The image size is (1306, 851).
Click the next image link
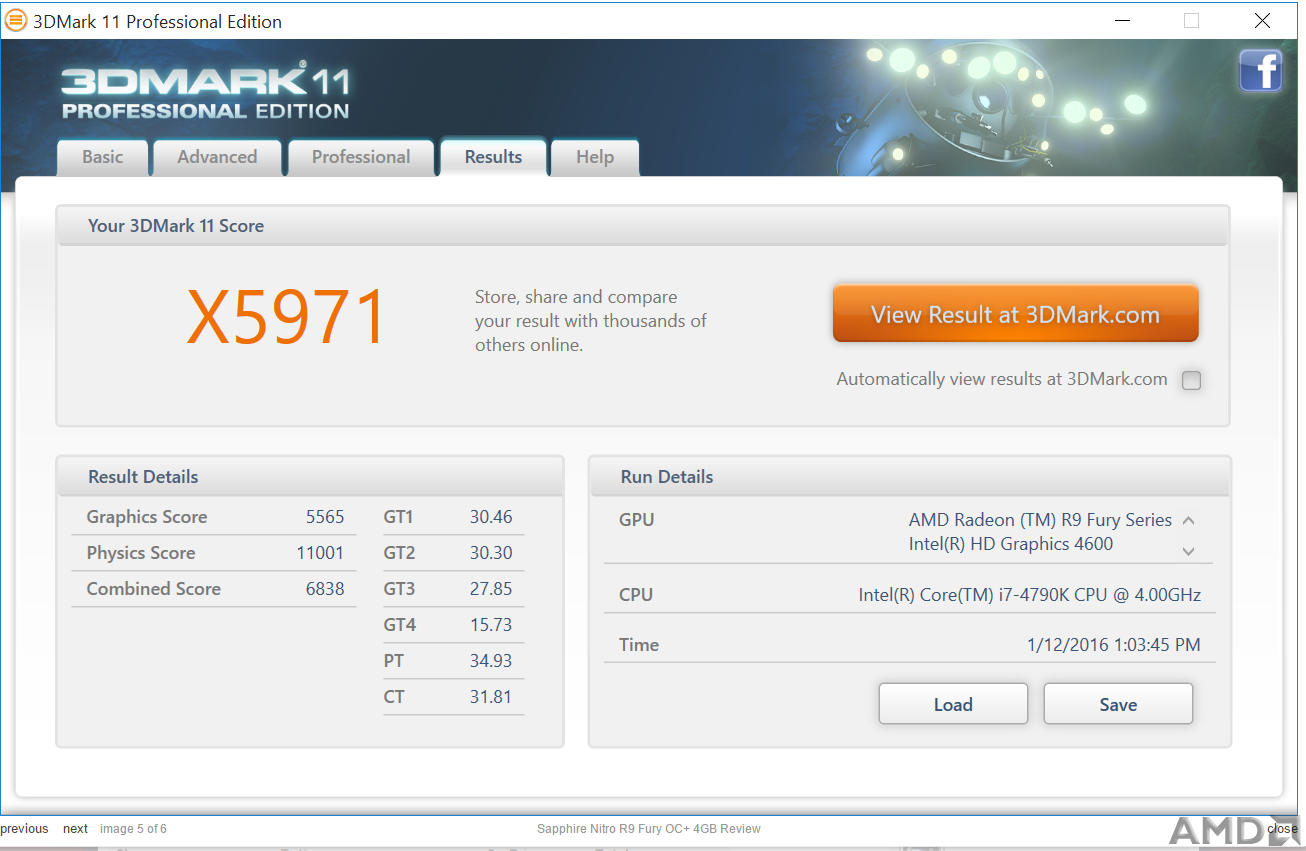pyautogui.click(x=75, y=829)
